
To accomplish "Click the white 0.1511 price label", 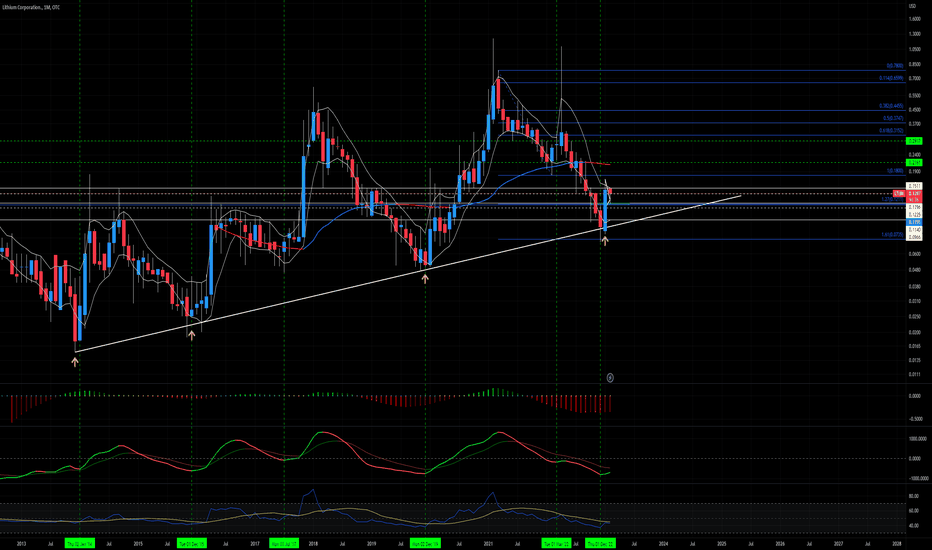I will coord(914,186).
